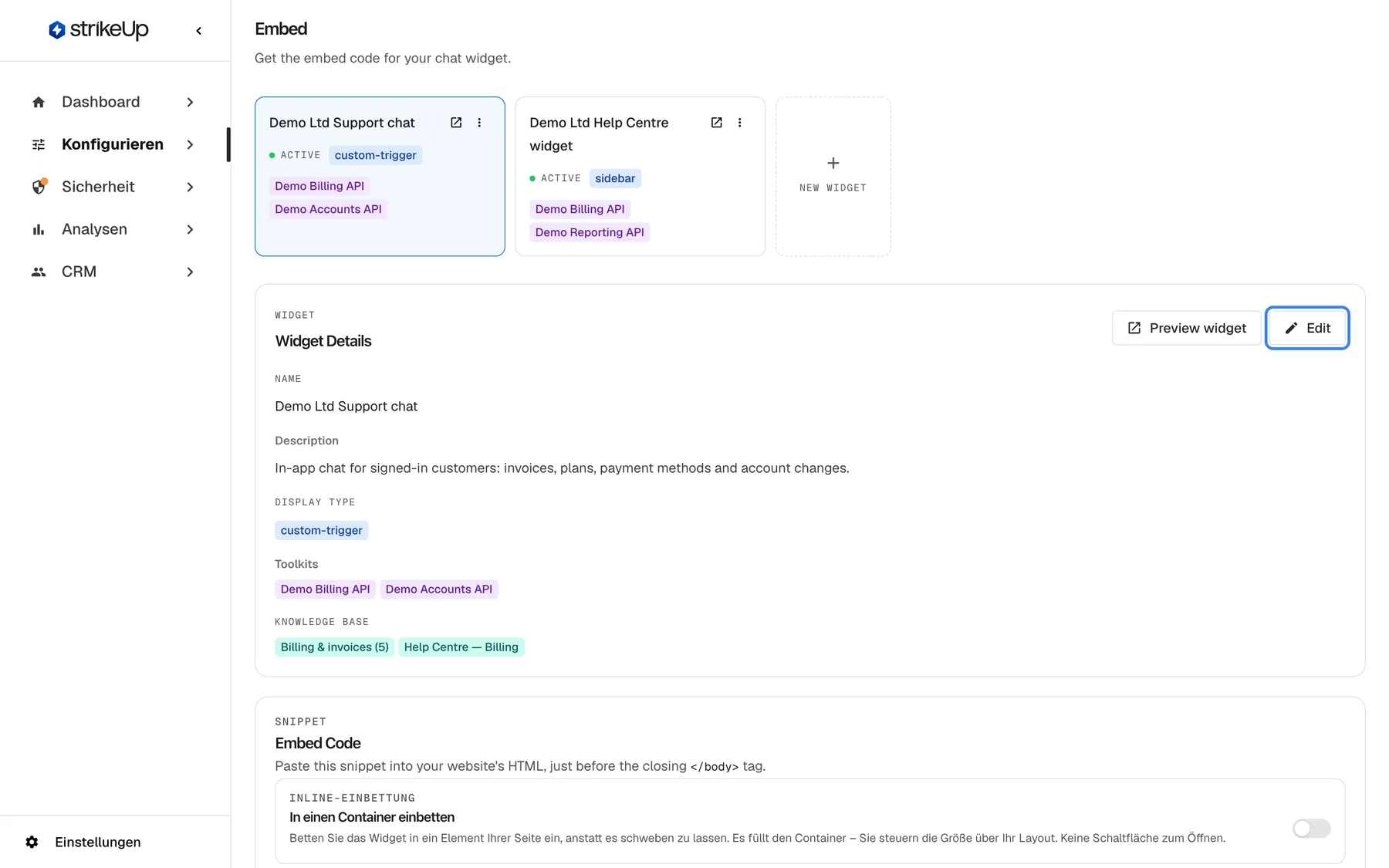Click the Analysen bar chart icon
This screenshot has width=1389, height=868.
pos(39,229)
